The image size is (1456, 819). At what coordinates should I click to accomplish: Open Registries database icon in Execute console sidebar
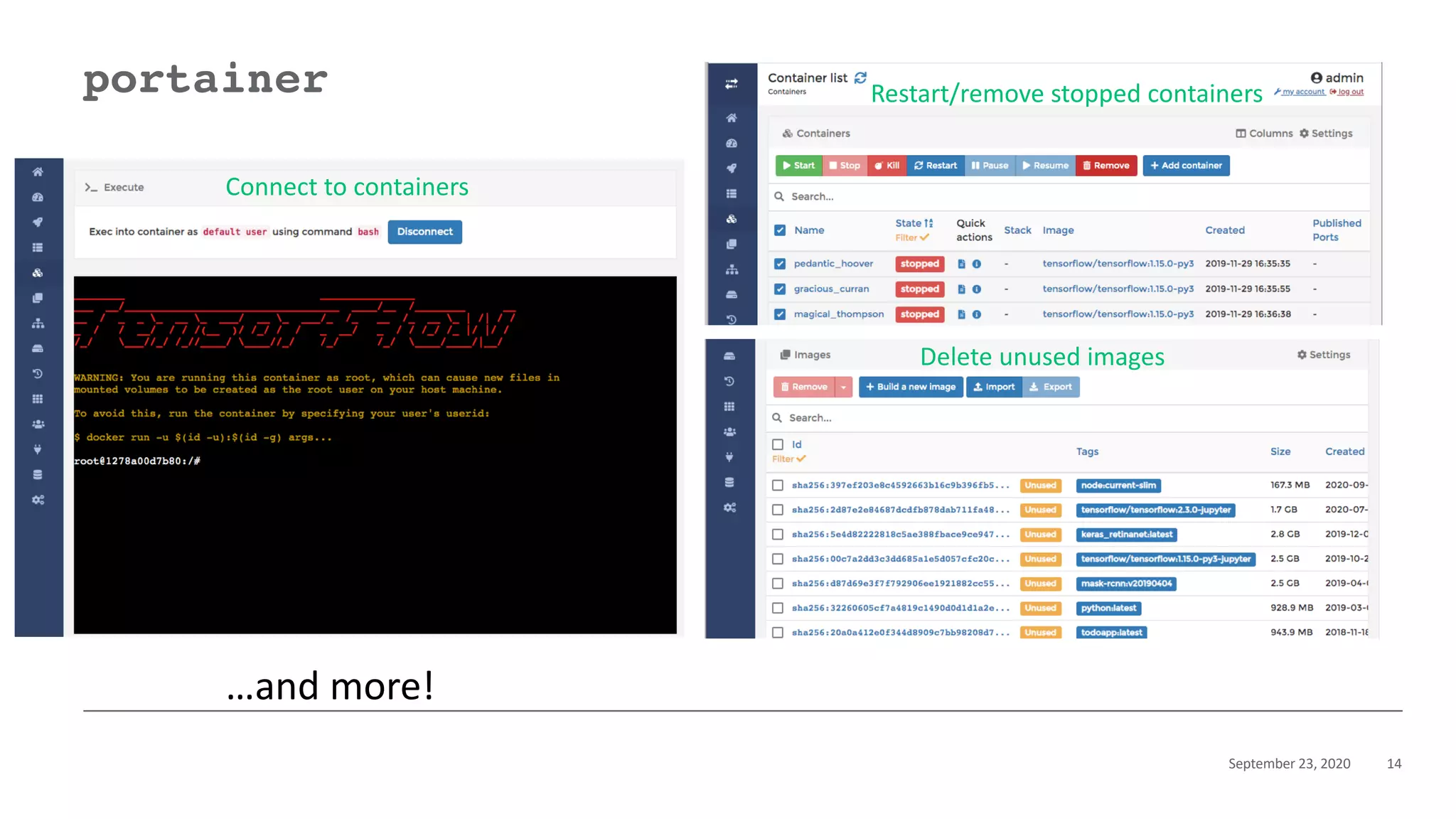click(38, 474)
